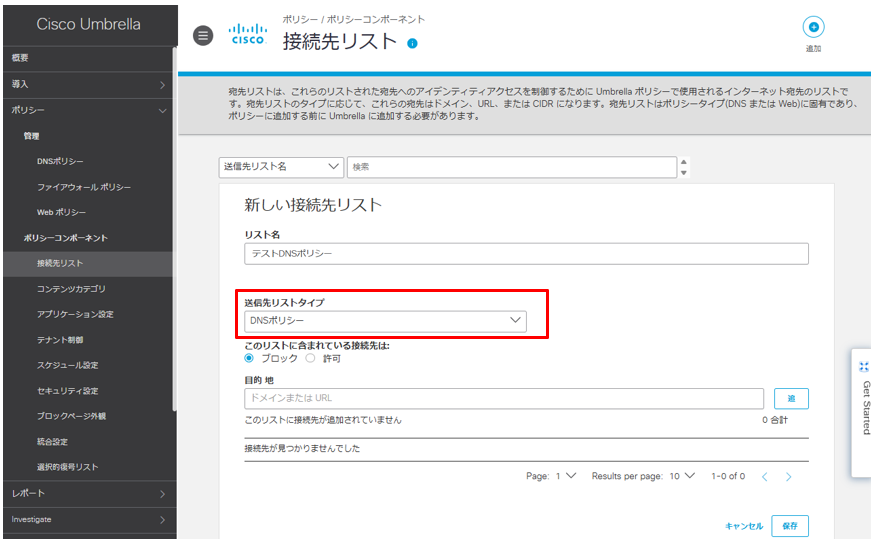This screenshot has width=872, height=540.
Task: Click sort up arrow beside search box
Action: [x=684, y=162]
